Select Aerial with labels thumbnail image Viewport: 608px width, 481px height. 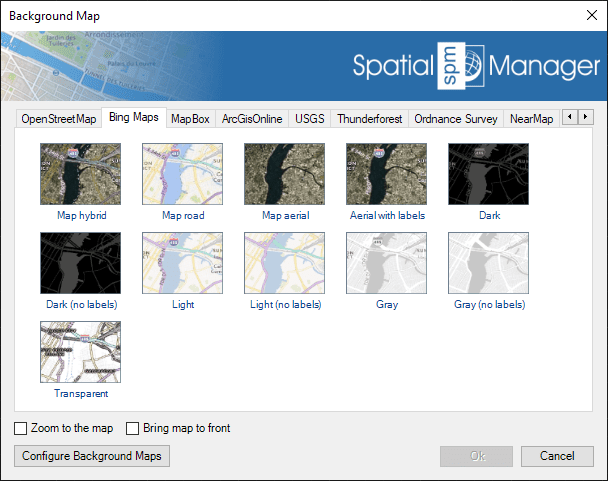click(x=386, y=174)
